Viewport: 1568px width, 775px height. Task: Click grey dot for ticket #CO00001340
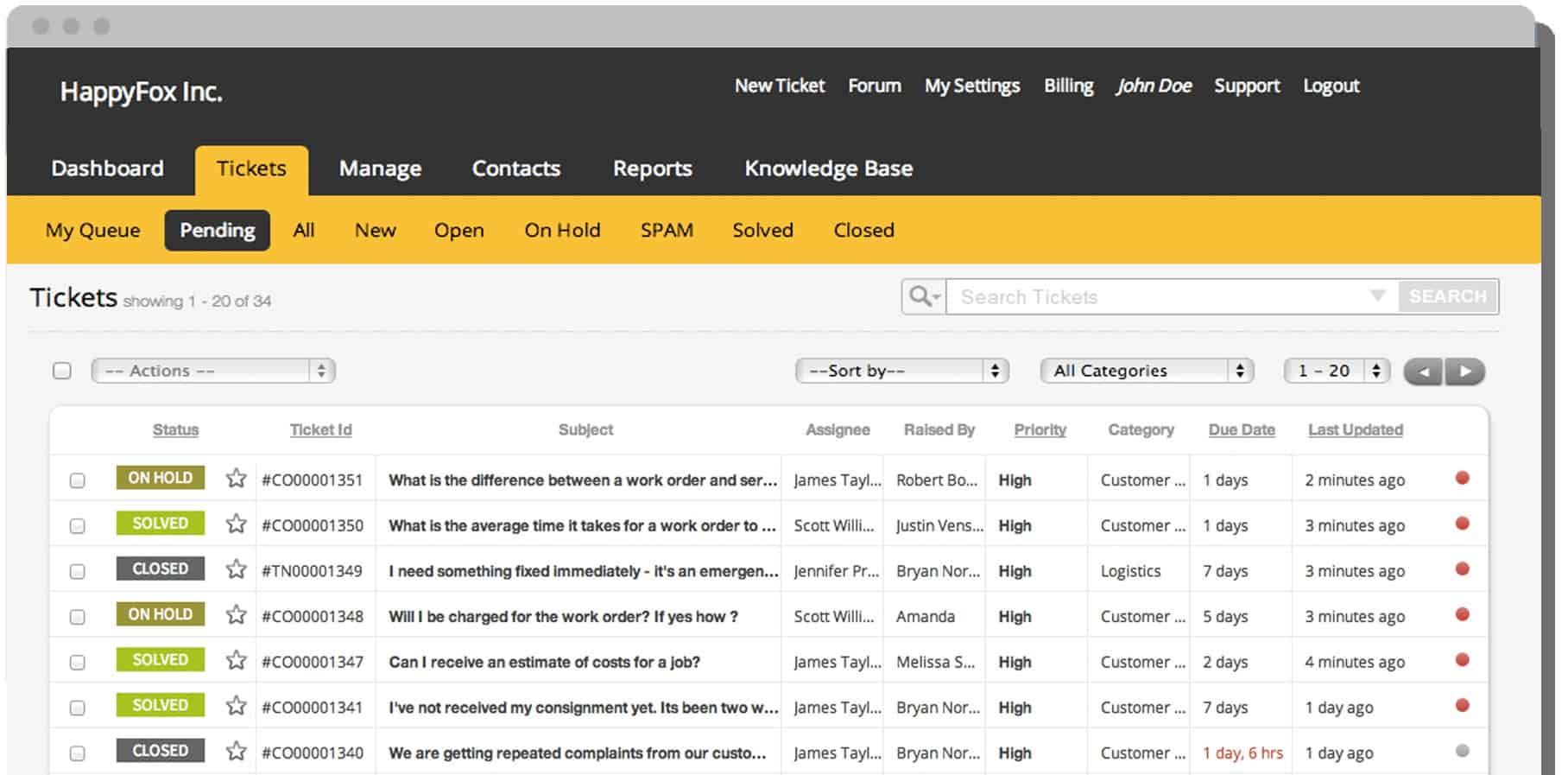1462,751
